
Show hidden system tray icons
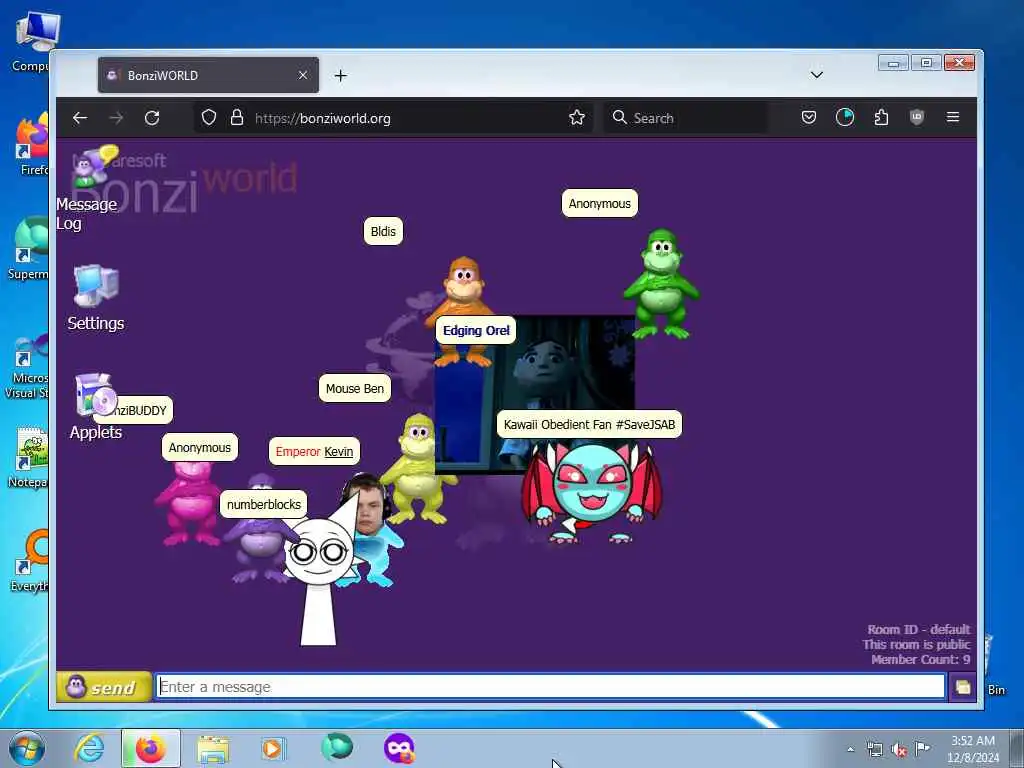click(x=850, y=750)
